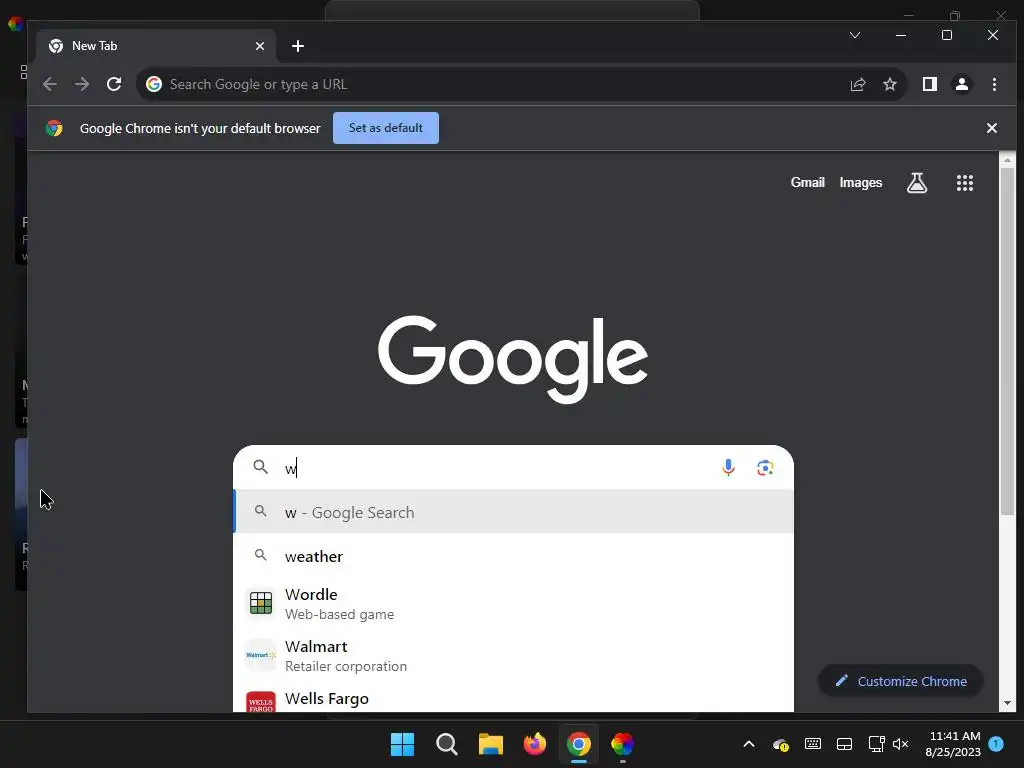Dismiss the default browser infobar
1024x768 pixels.
click(x=991, y=128)
